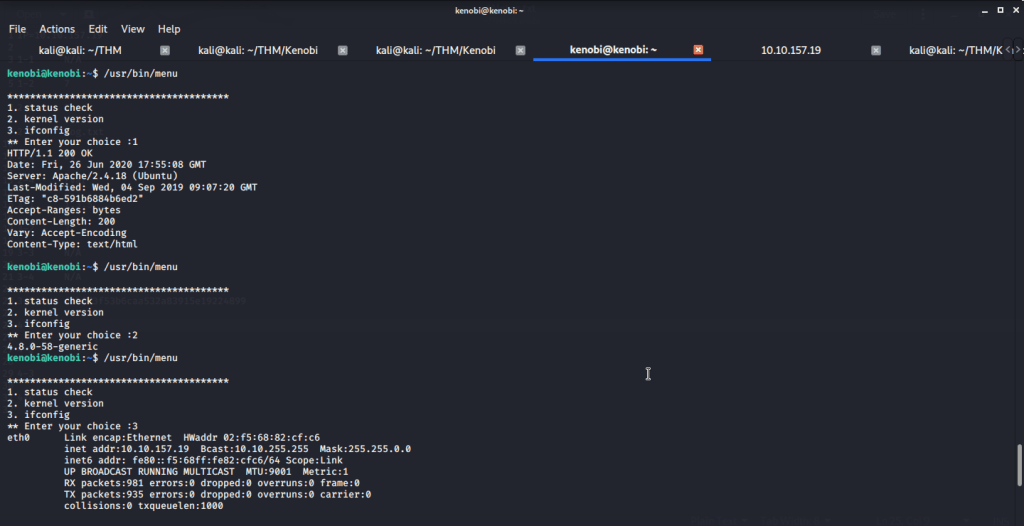Show the Help menu
The image size is (1024, 526).
click(x=169, y=29)
